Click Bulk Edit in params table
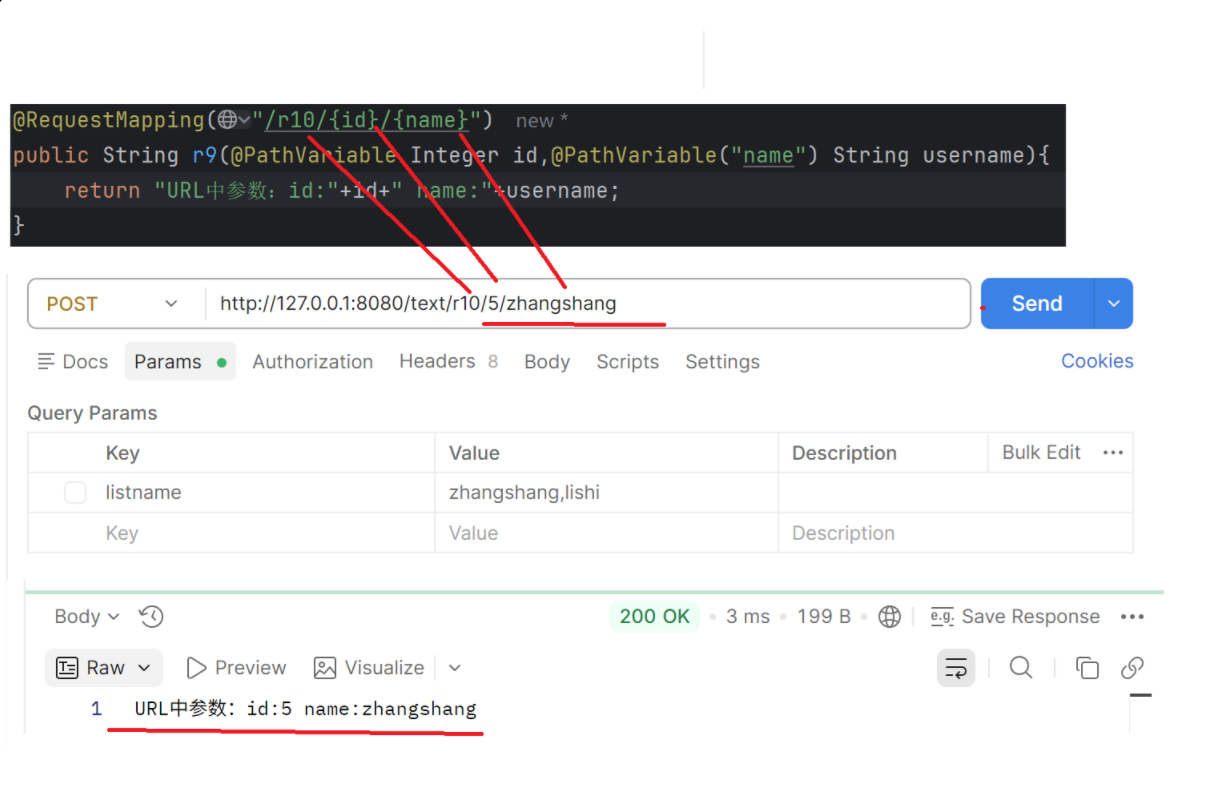The image size is (1232, 788). [1041, 452]
